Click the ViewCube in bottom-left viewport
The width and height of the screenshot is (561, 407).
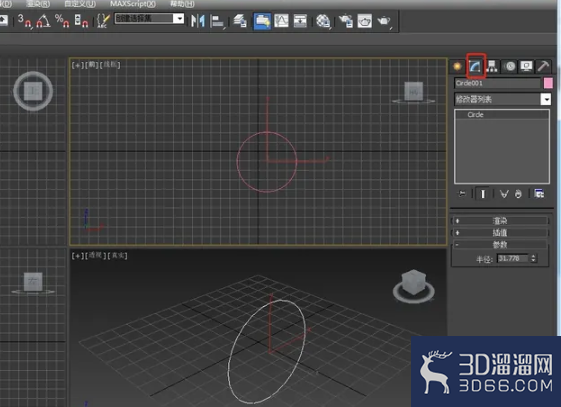tap(33, 283)
